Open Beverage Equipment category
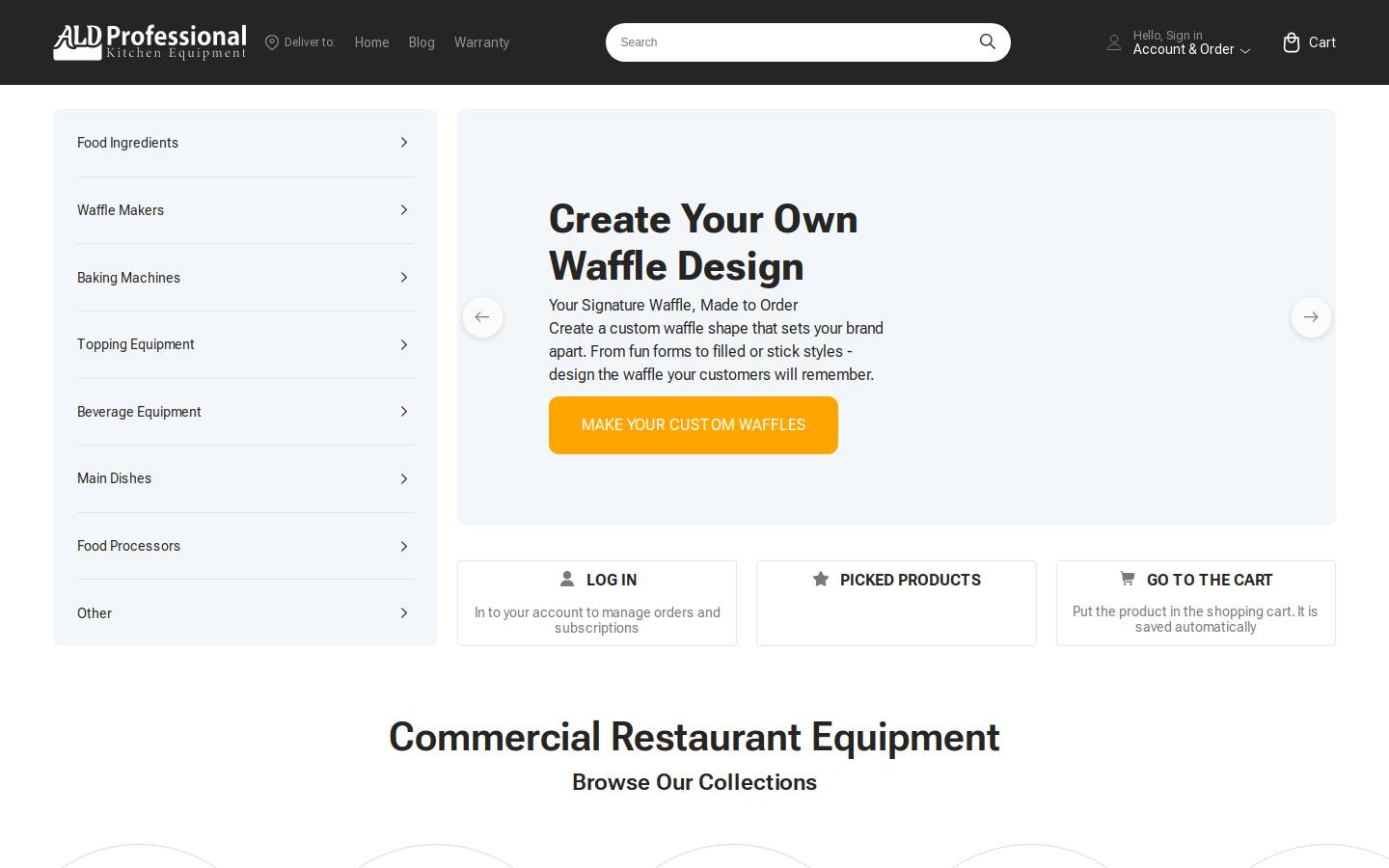1389x868 pixels. coord(139,412)
